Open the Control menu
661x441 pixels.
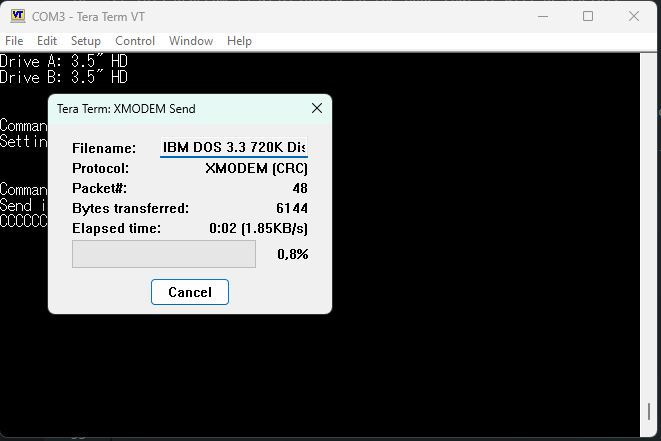pos(135,41)
